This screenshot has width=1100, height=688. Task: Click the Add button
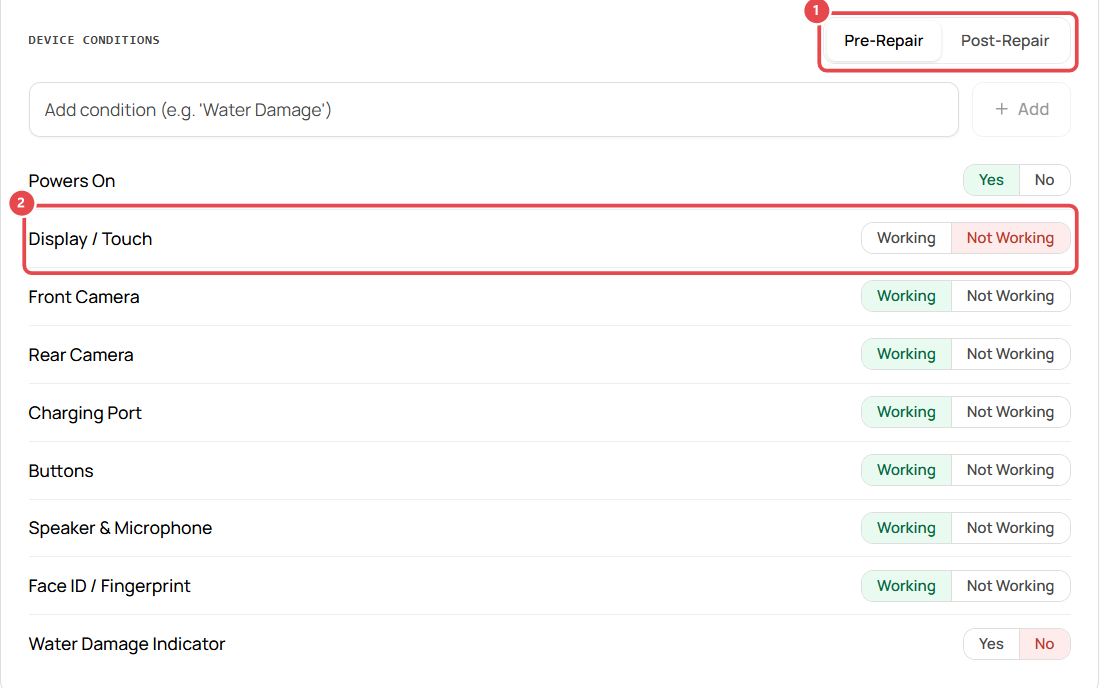1021,109
